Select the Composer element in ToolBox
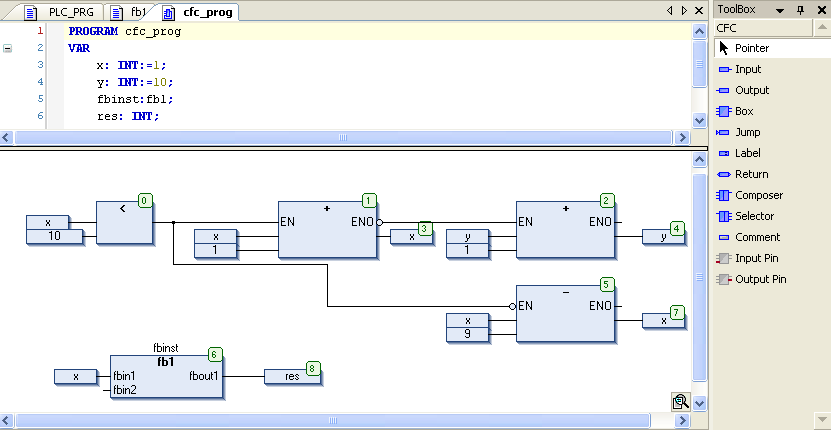Viewport: 831px width, 430px height. tap(758, 195)
